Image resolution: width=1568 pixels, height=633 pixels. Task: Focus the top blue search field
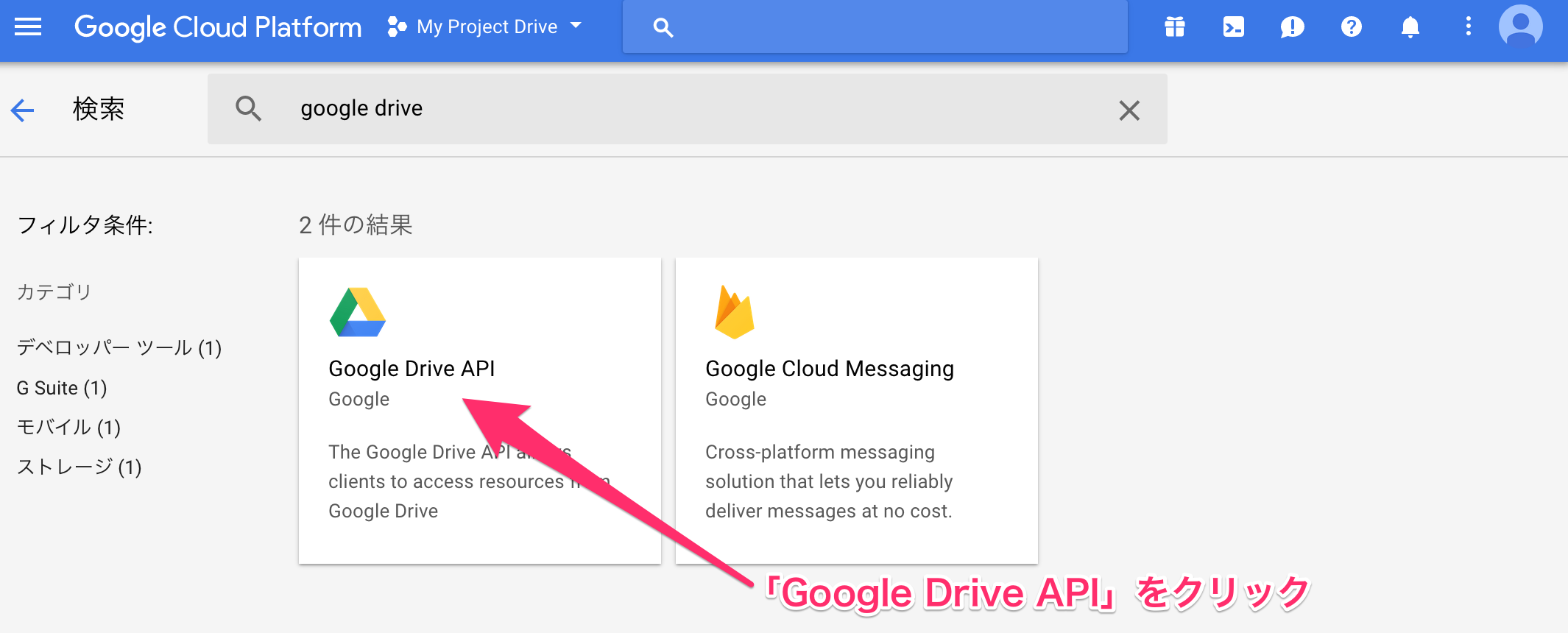point(875,27)
